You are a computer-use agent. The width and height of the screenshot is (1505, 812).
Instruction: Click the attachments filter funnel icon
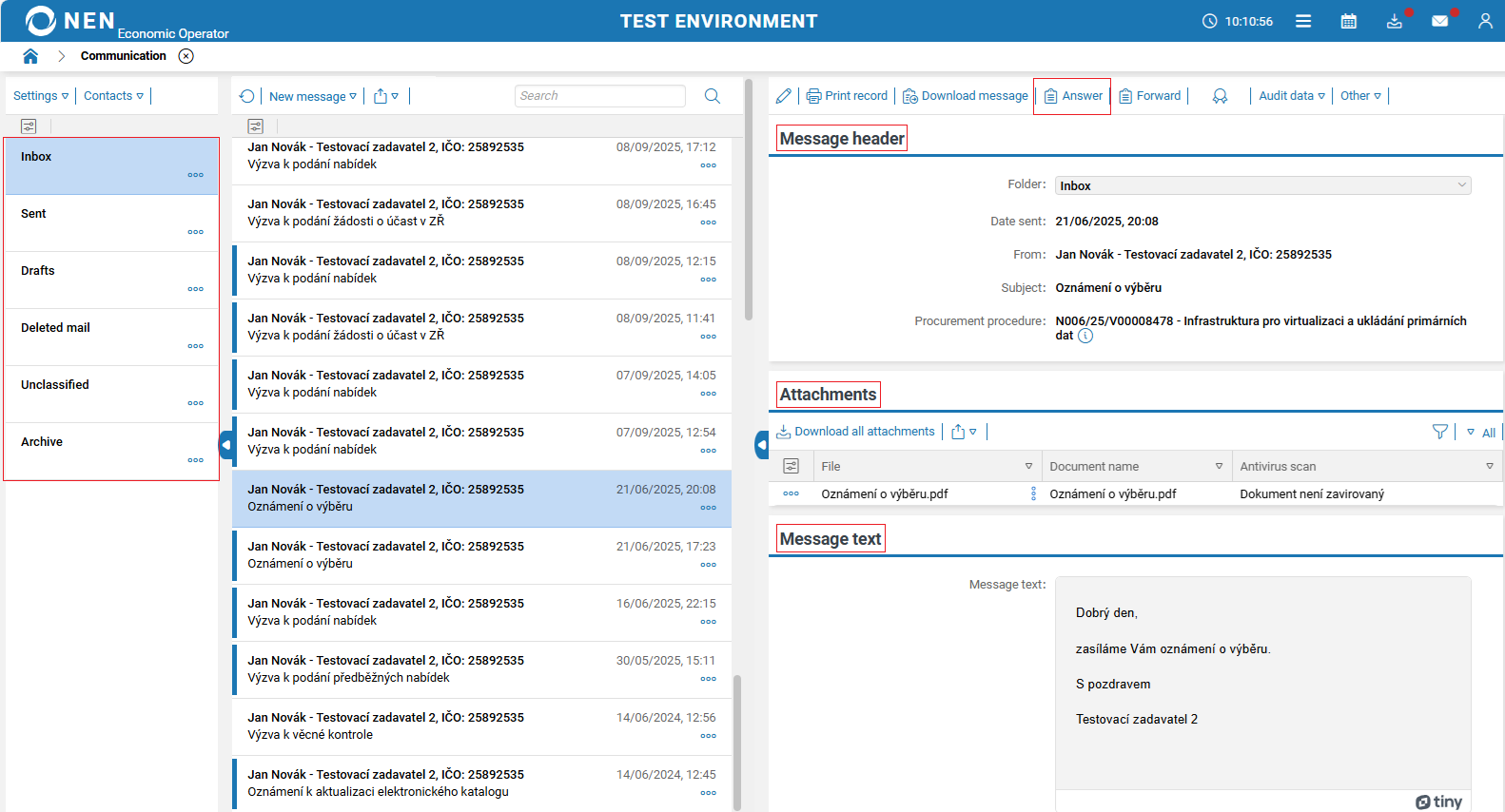click(x=1440, y=432)
